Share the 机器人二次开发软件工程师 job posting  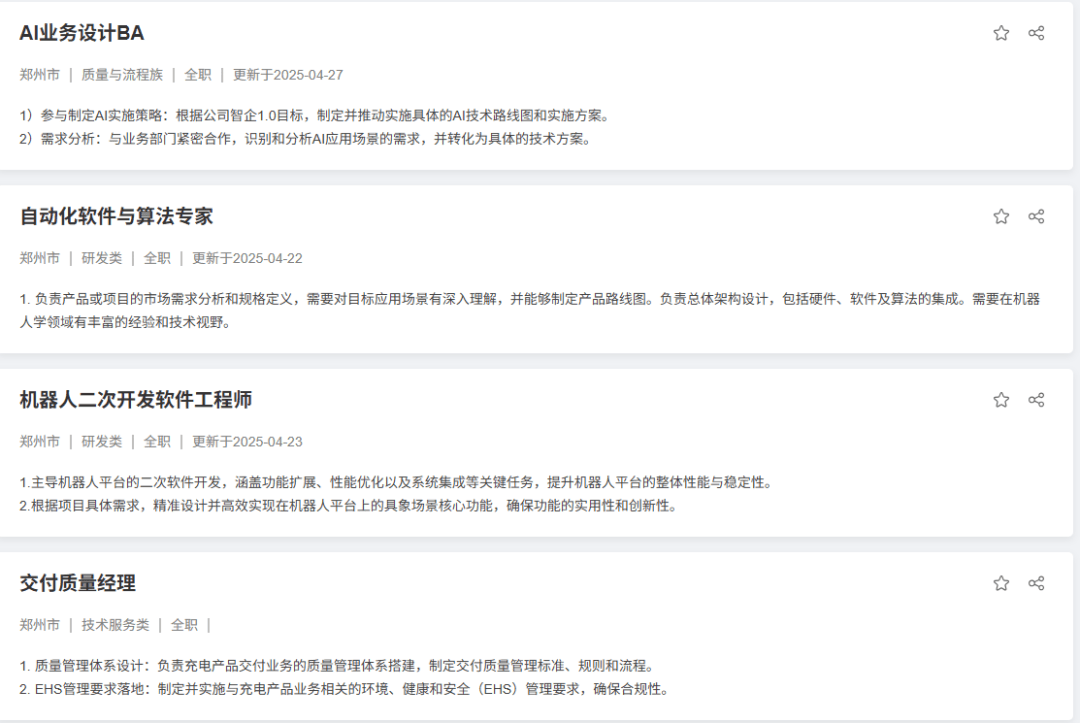(x=1036, y=400)
